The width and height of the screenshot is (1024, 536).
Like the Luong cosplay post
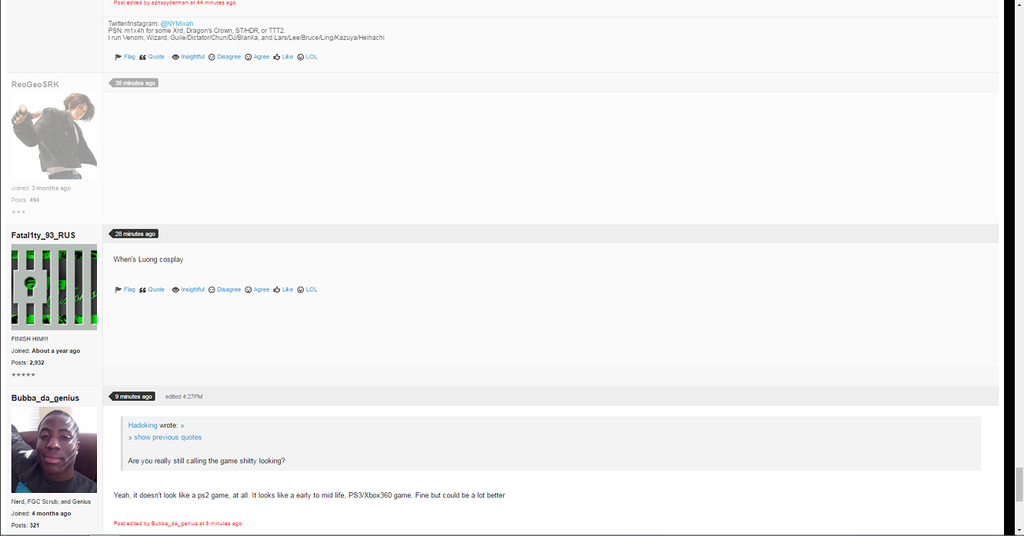pos(283,289)
